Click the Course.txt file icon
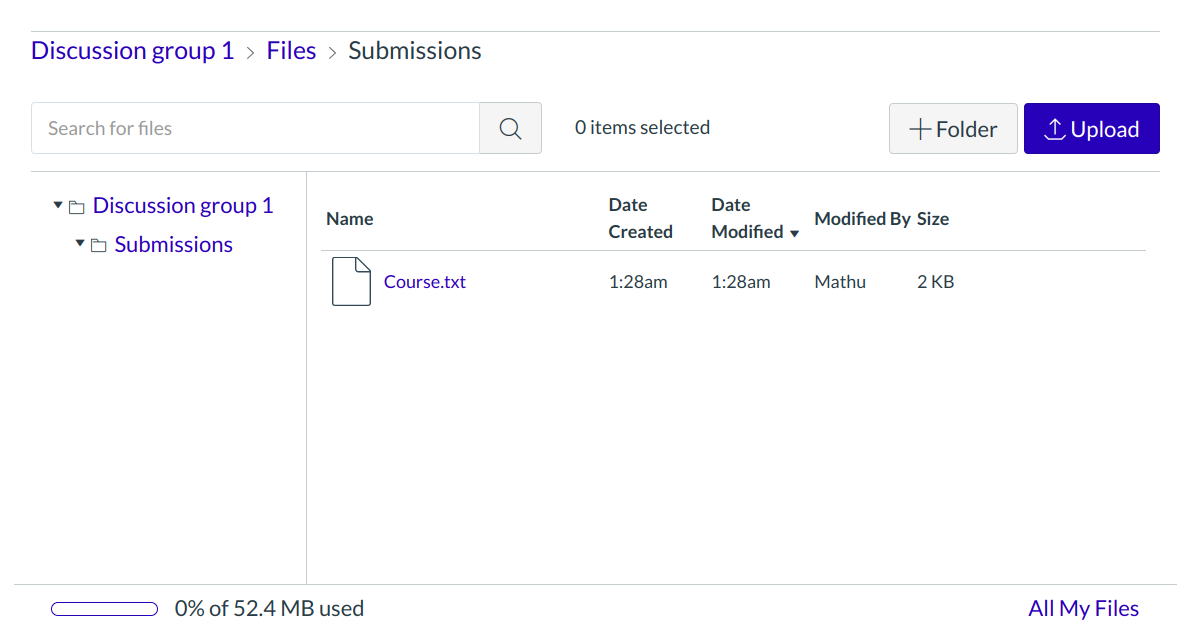The width and height of the screenshot is (1186, 640). pyautogui.click(x=351, y=281)
